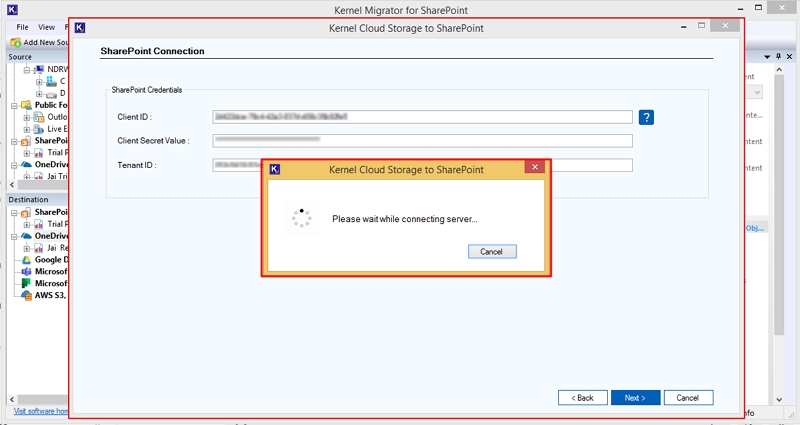Click the OneDrive cloud icon in the Source tree
Screen dimensions: 800x425
tap(27, 164)
